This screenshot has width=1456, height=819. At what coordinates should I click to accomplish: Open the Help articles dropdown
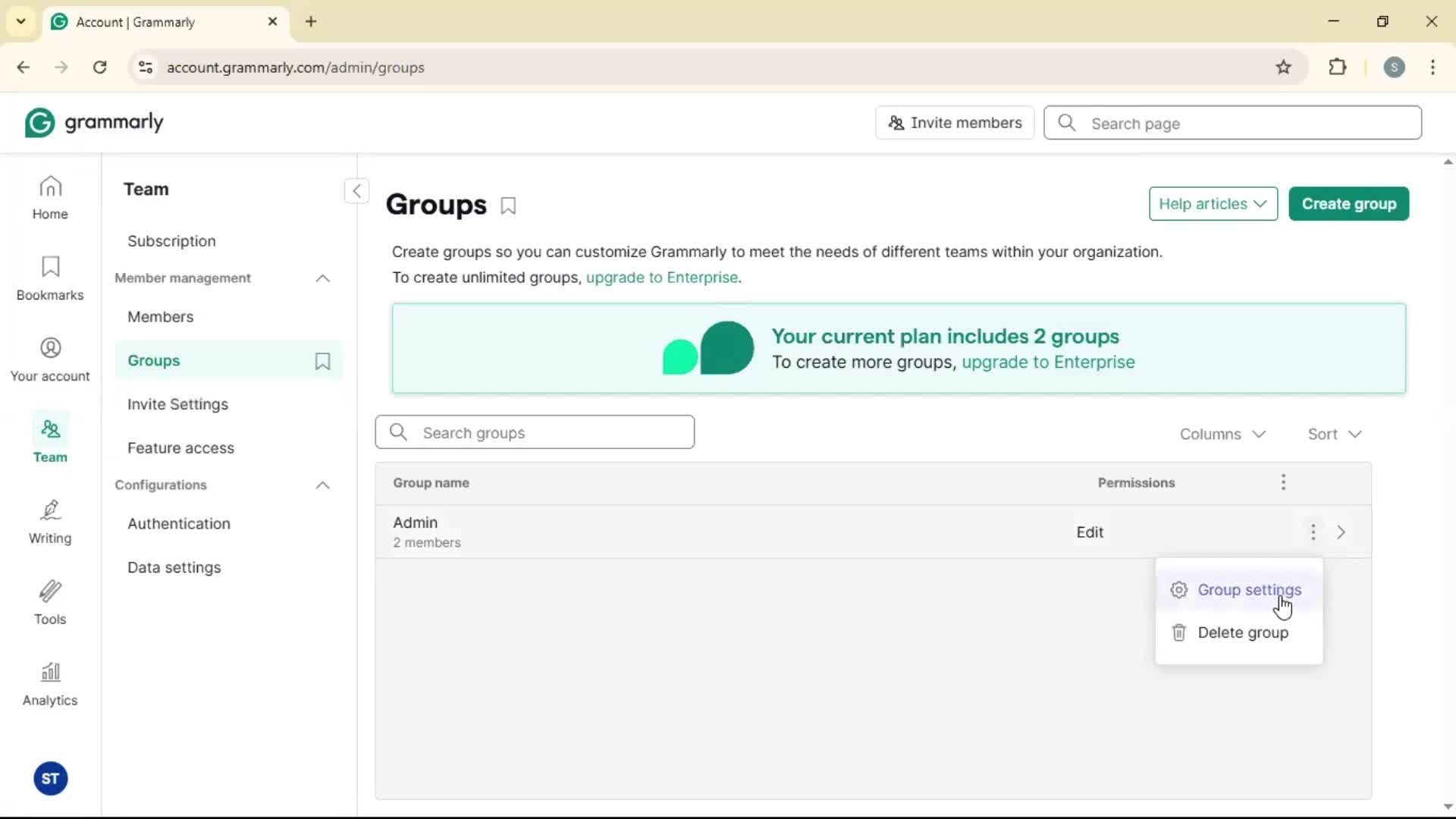pyautogui.click(x=1213, y=204)
